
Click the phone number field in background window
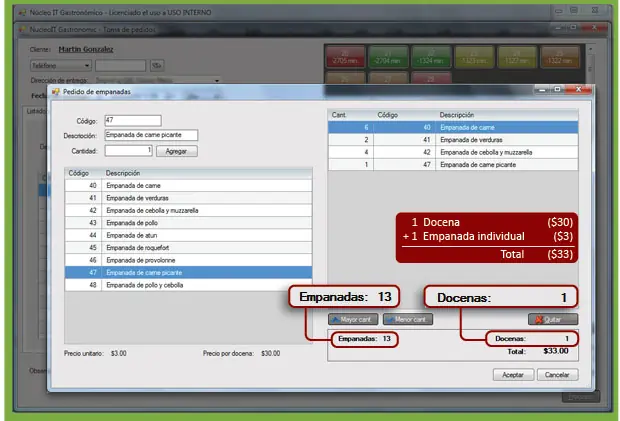coord(121,65)
